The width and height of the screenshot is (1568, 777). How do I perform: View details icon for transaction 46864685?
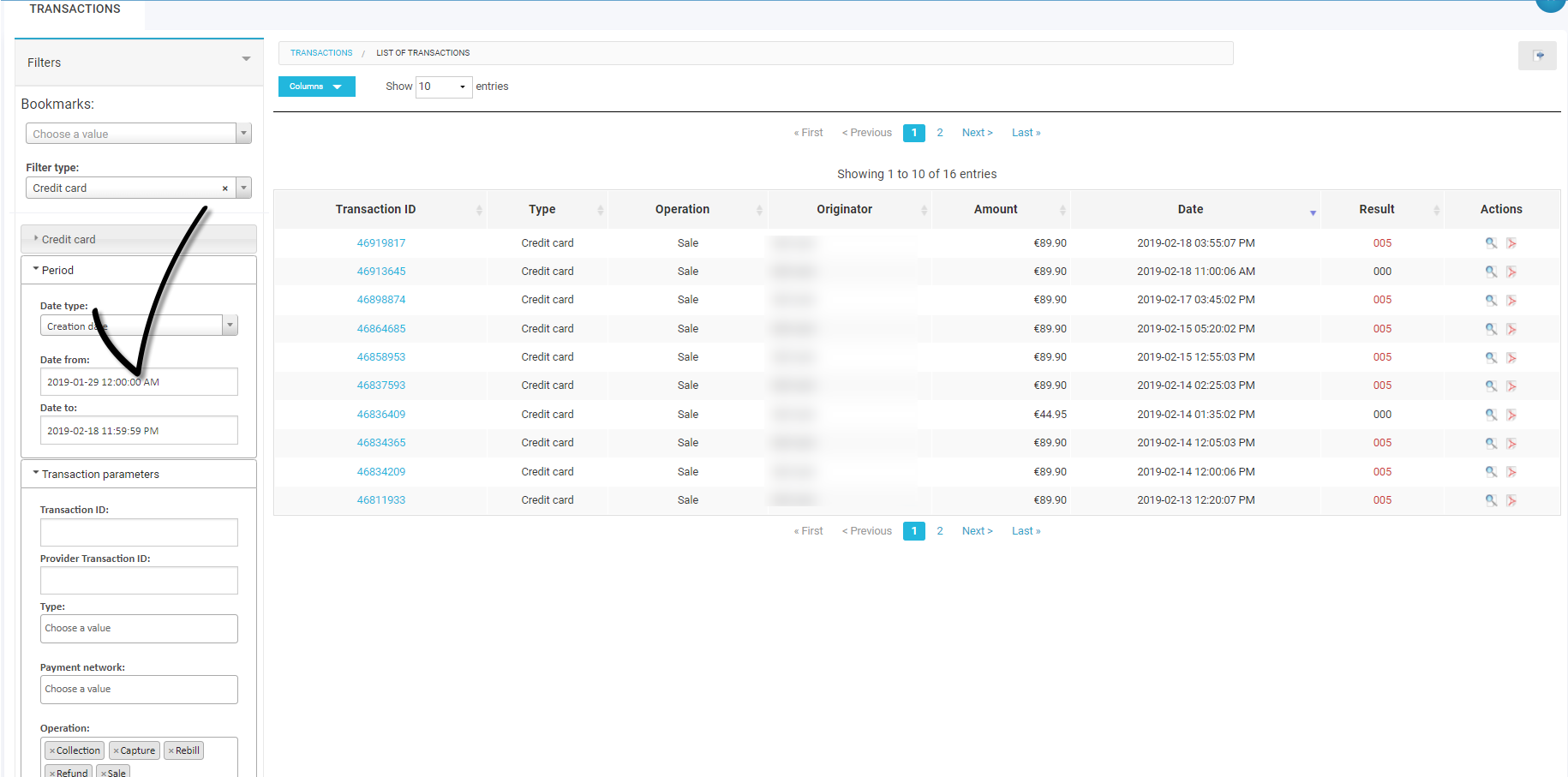click(x=1491, y=329)
